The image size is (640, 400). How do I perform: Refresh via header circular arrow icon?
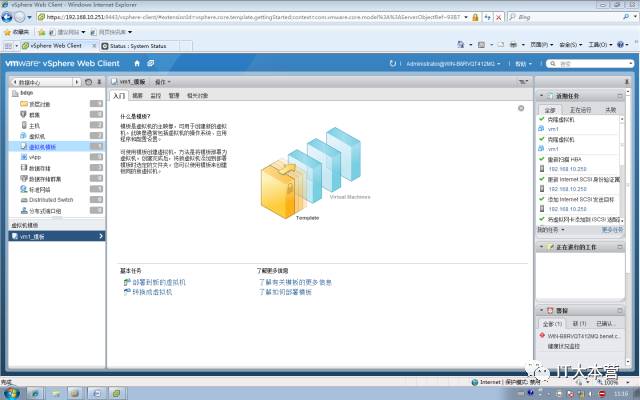pyautogui.click(x=393, y=64)
